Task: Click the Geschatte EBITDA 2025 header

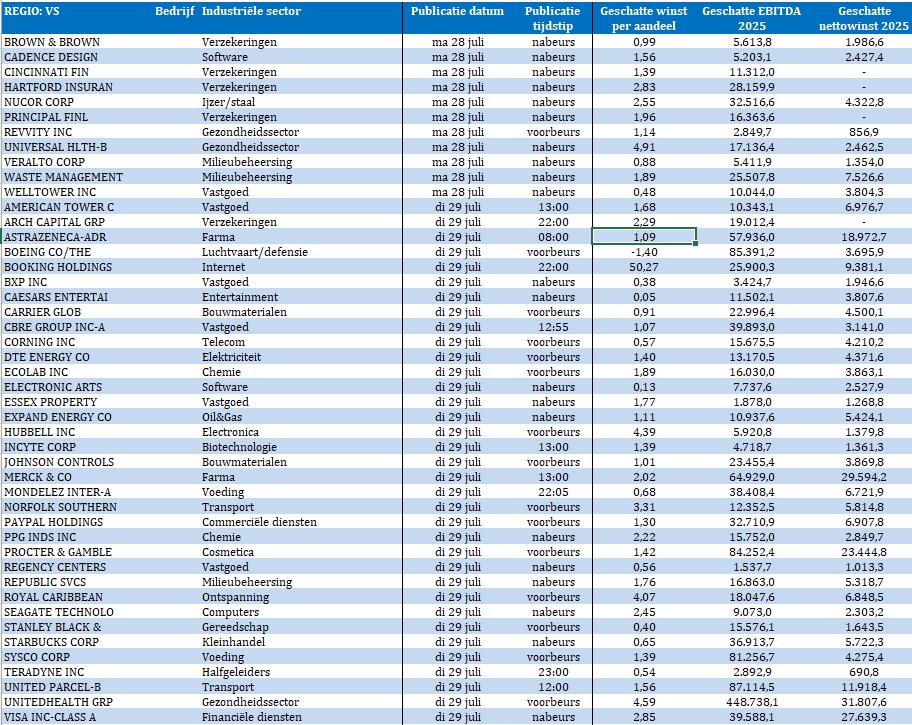Action: coord(751,19)
